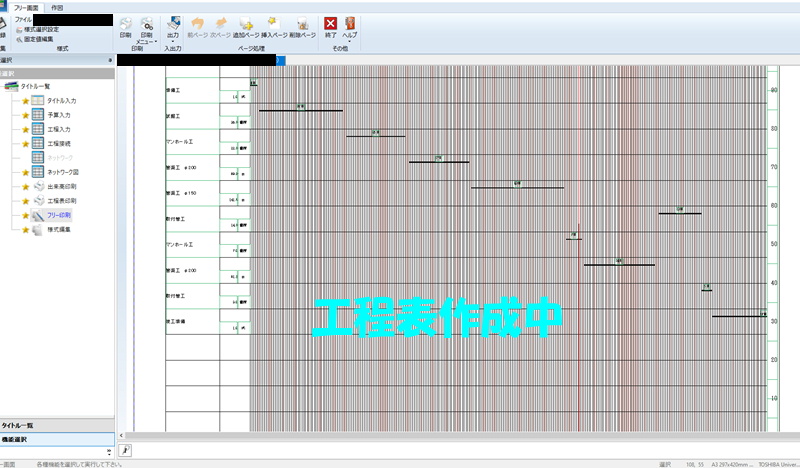The width and height of the screenshot is (800, 468).
Task: Switch to the フリー画面 ribbon tab
Action: (x=26, y=6)
